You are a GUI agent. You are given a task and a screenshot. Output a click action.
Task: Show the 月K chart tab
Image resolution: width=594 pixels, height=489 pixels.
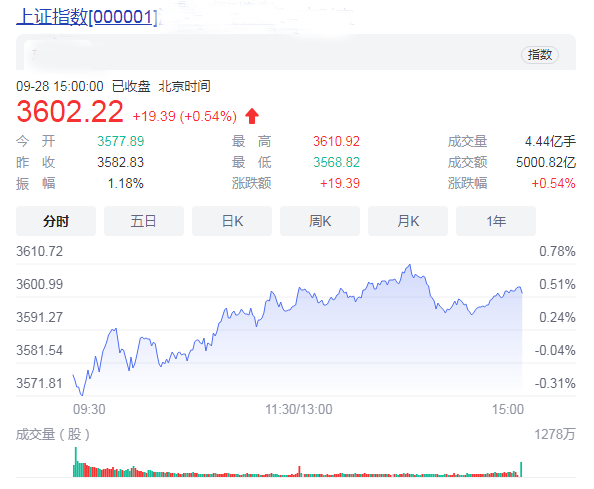click(x=408, y=221)
